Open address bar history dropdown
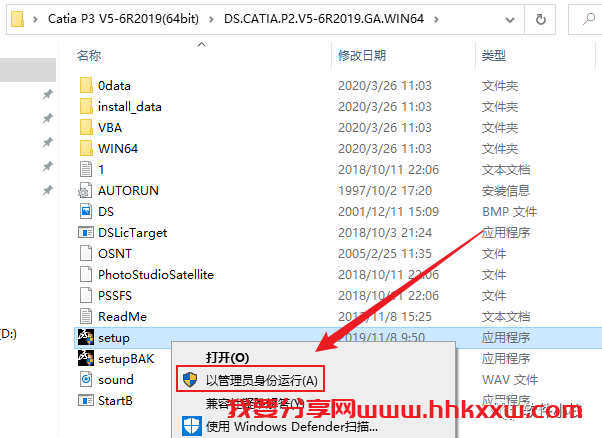The width and height of the screenshot is (602, 438). pos(509,20)
